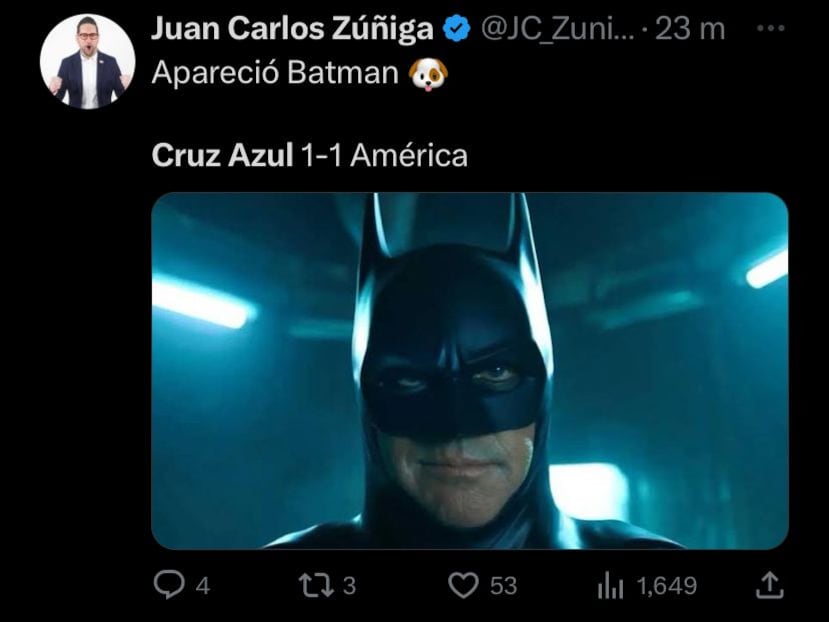Tap the share upload arrow icon
This screenshot has width=829, height=622.
pos(769,585)
